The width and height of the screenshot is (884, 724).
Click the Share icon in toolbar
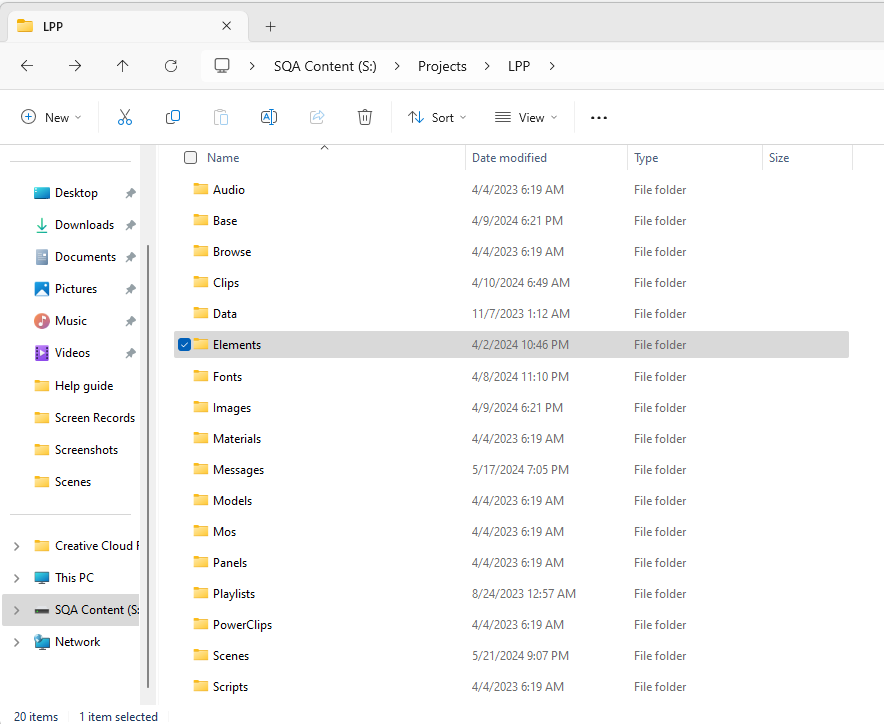317,117
